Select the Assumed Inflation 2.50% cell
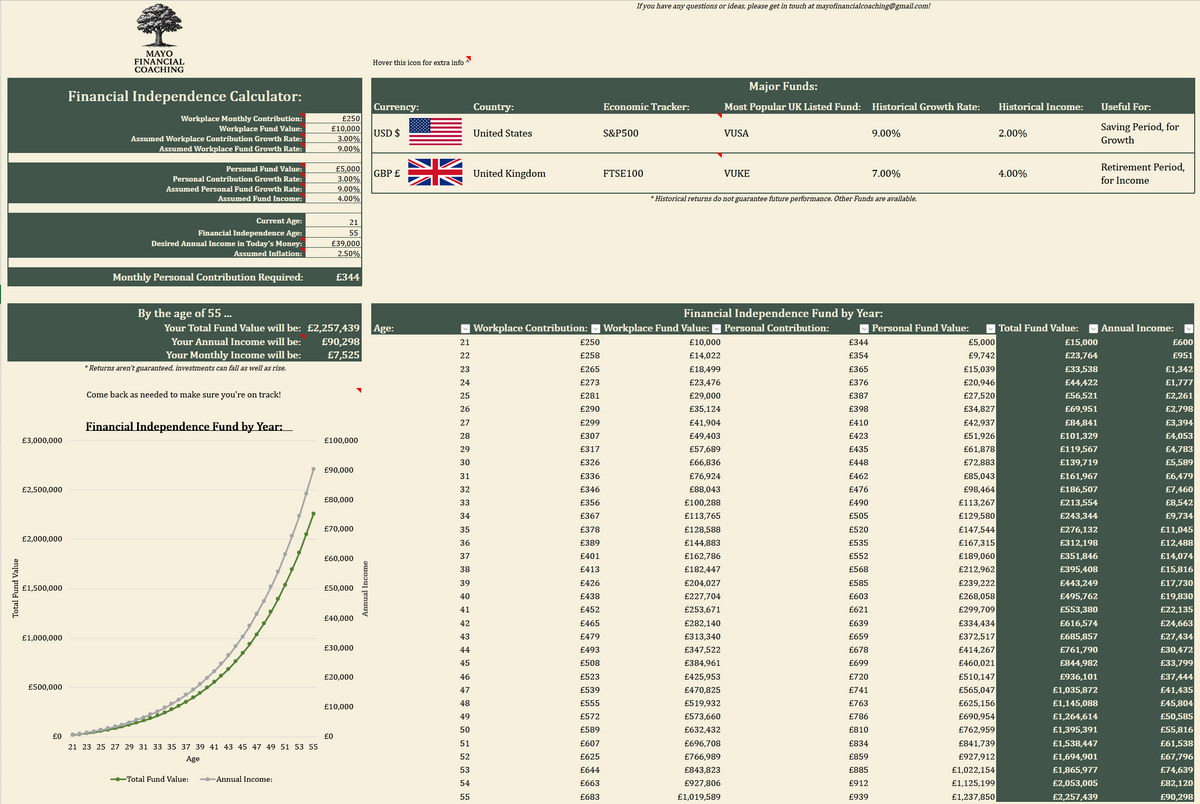 333,253
